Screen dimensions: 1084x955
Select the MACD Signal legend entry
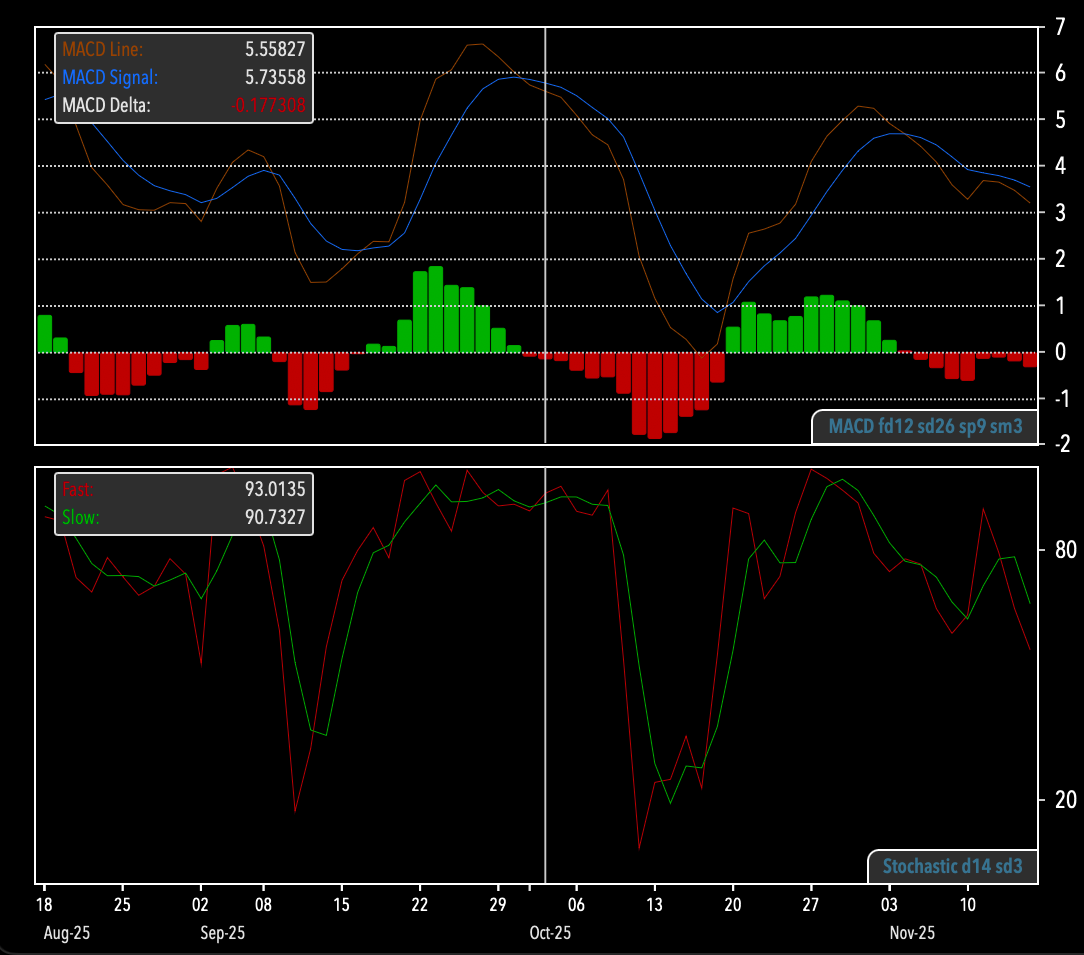(110, 77)
